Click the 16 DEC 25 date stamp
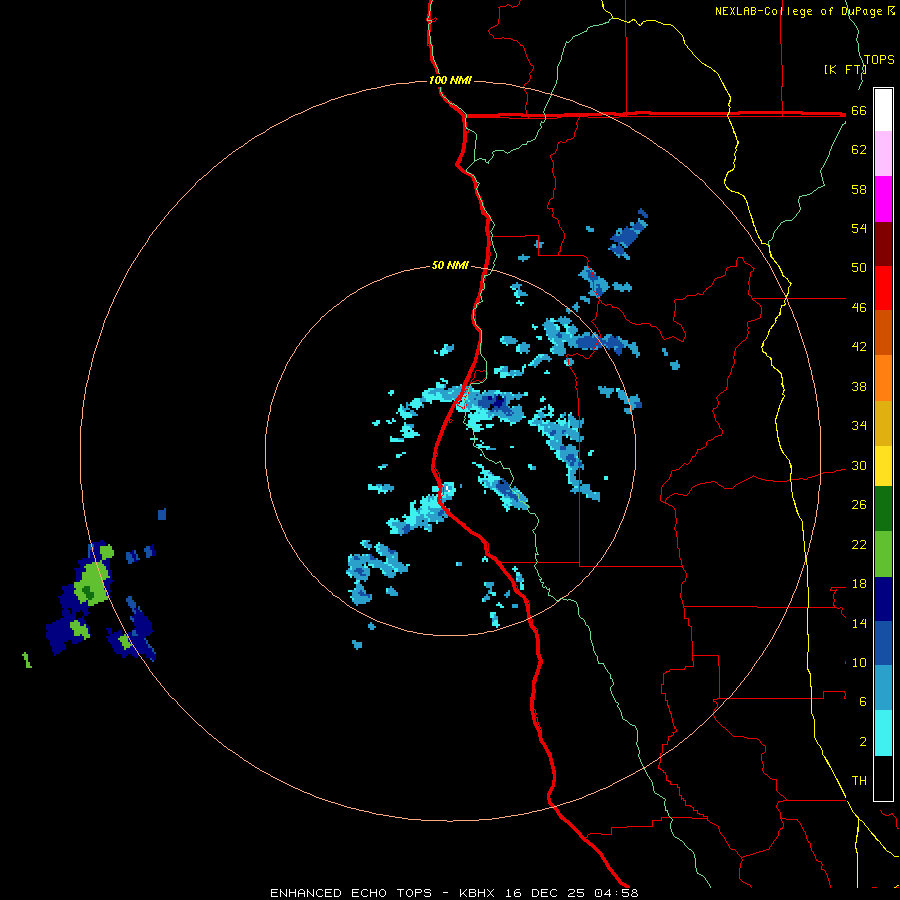This screenshot has width=900, height=900. (x=545, y=893)
